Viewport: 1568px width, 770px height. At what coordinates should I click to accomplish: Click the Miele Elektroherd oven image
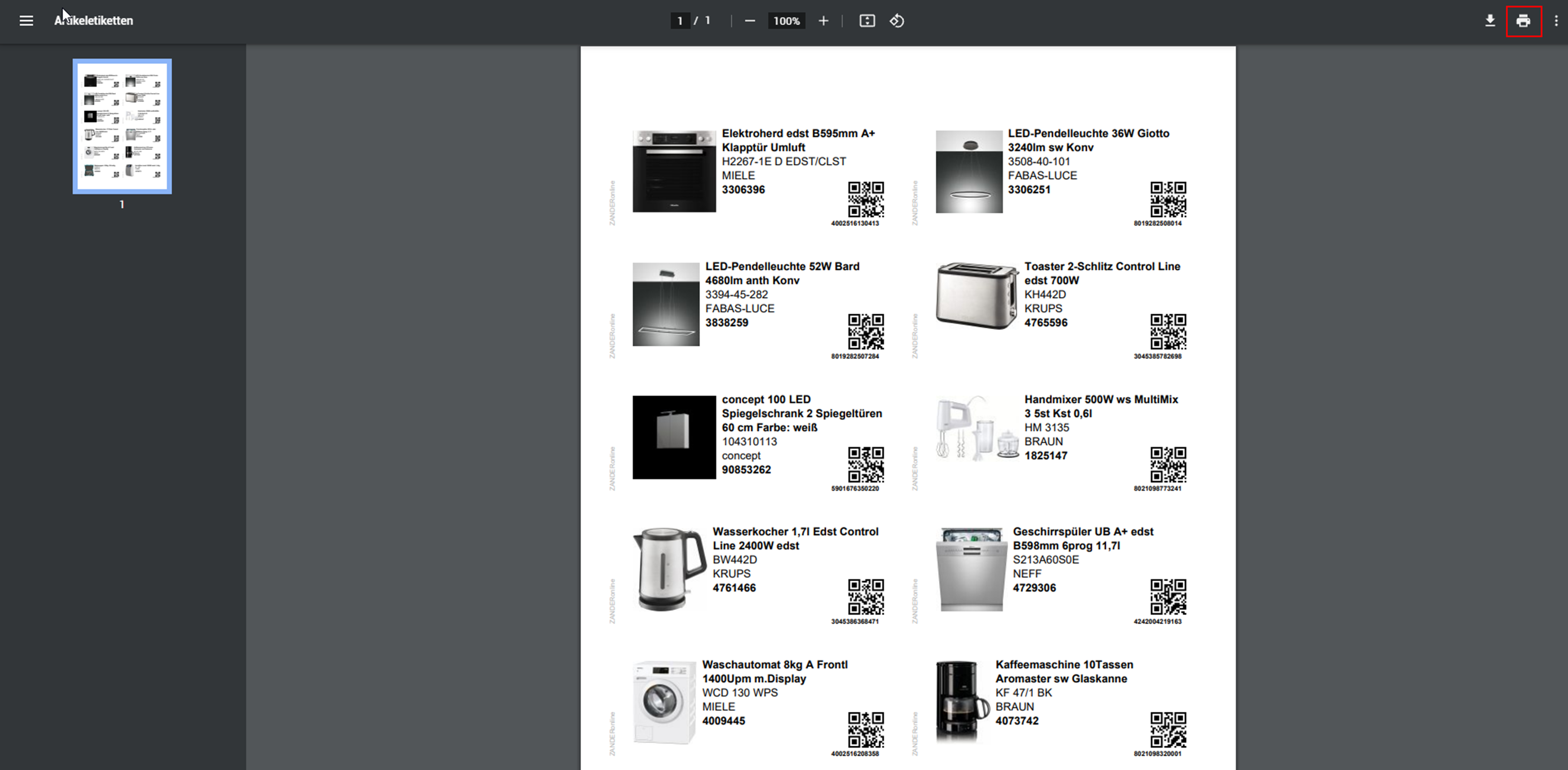[674, 171]
